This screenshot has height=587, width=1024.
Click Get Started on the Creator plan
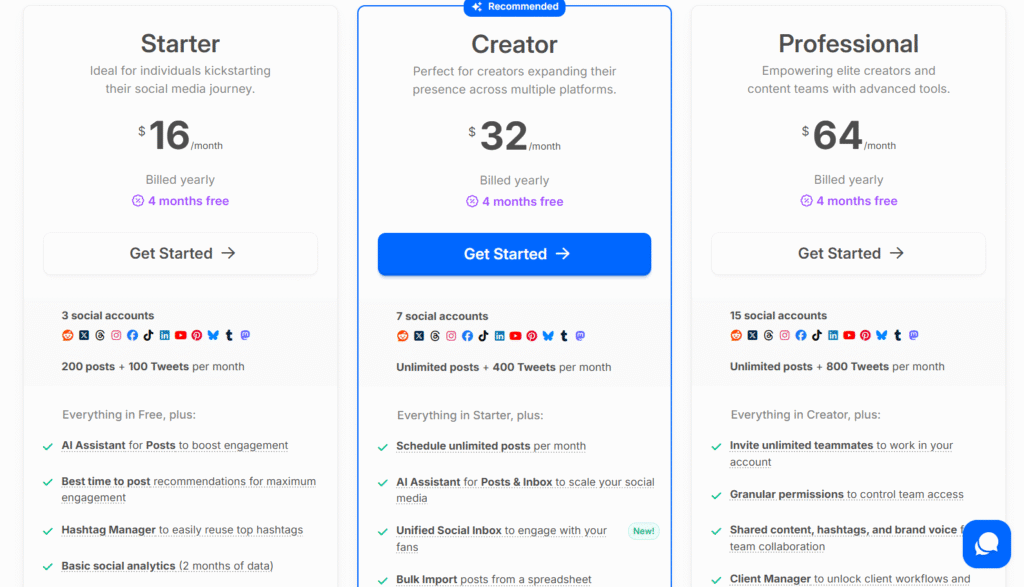coord(514,254)
